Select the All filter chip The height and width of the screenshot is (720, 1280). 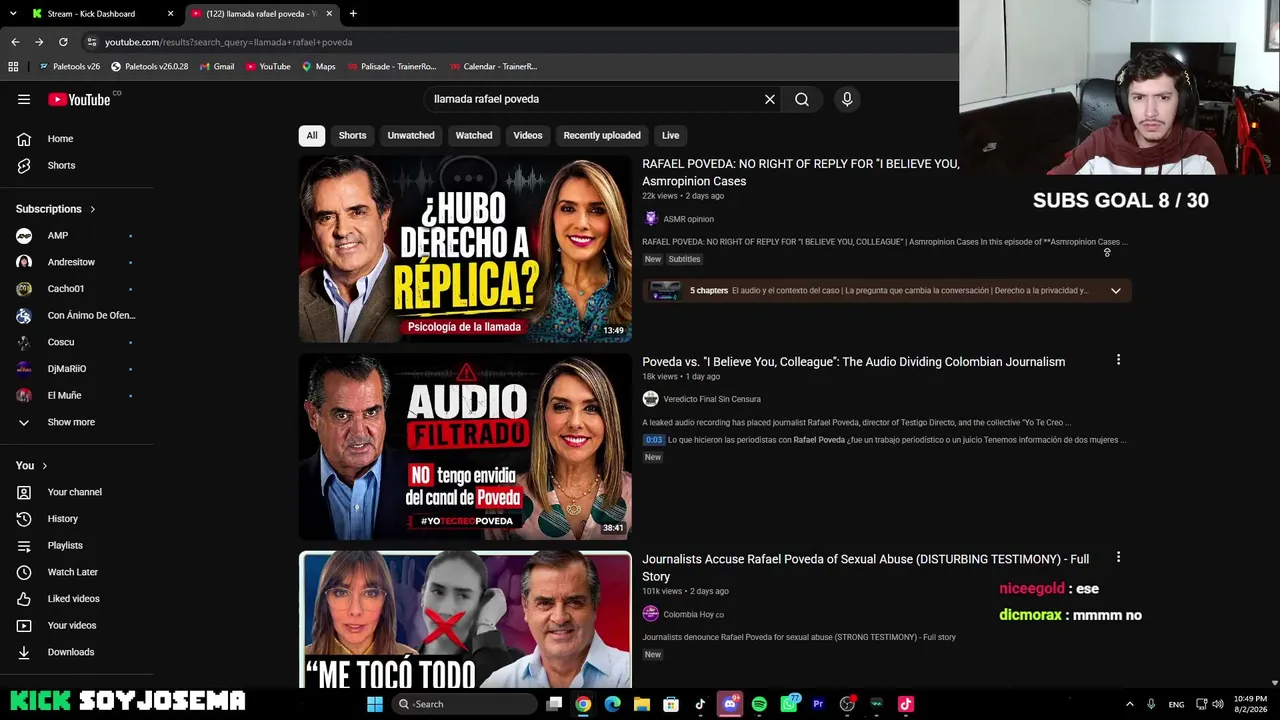[x=312, y=135]
